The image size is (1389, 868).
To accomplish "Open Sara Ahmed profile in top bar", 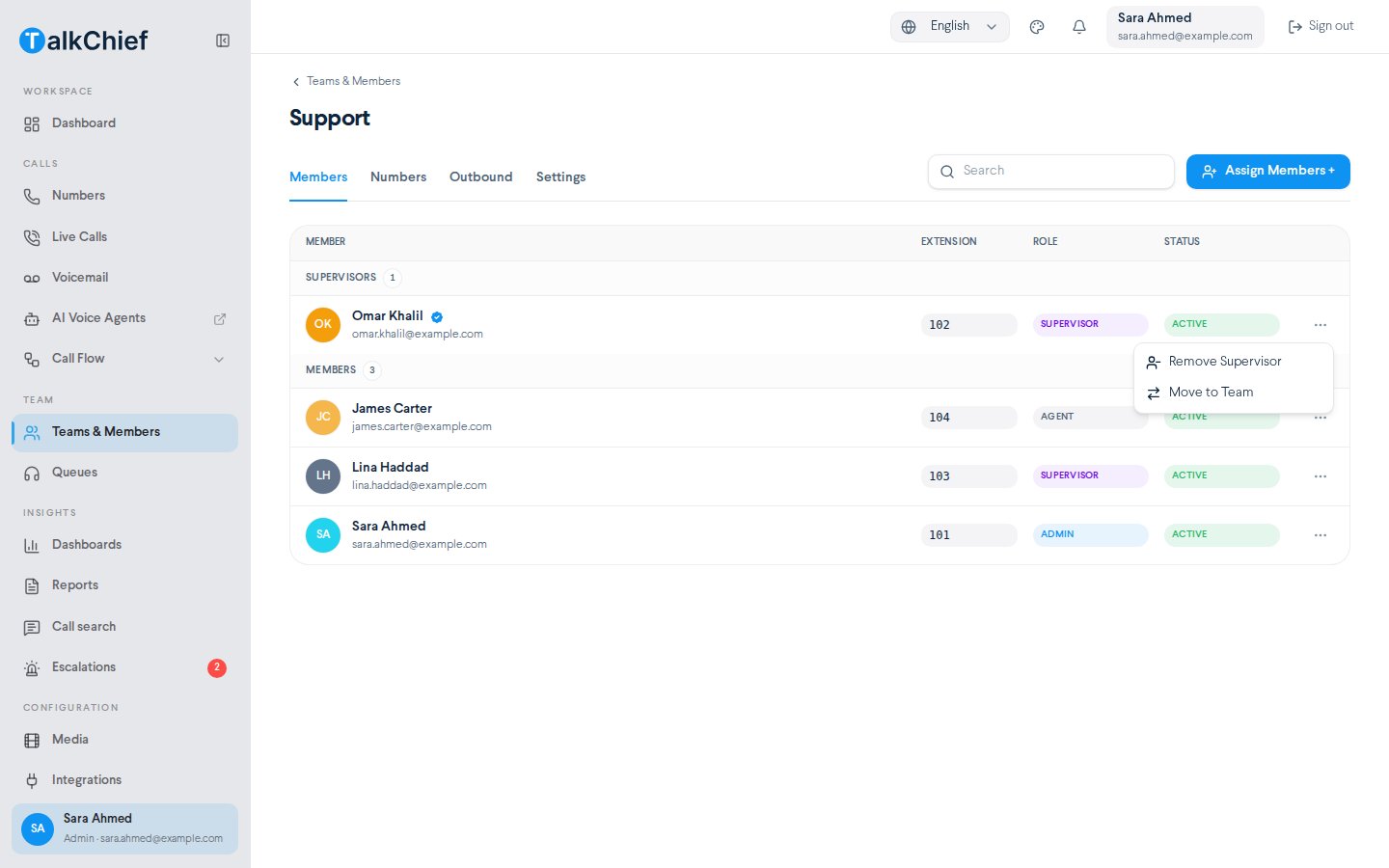I will [x=1185, y=27].
